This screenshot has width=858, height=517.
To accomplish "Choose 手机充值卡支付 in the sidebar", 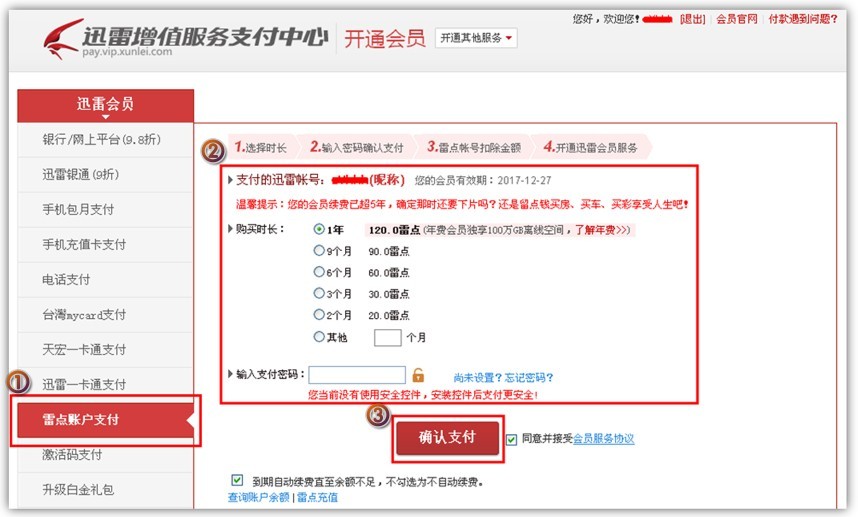I will 106,245.
